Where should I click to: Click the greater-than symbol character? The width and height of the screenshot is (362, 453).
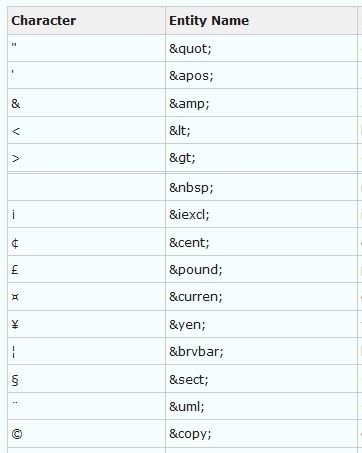[x=16, y=159]
